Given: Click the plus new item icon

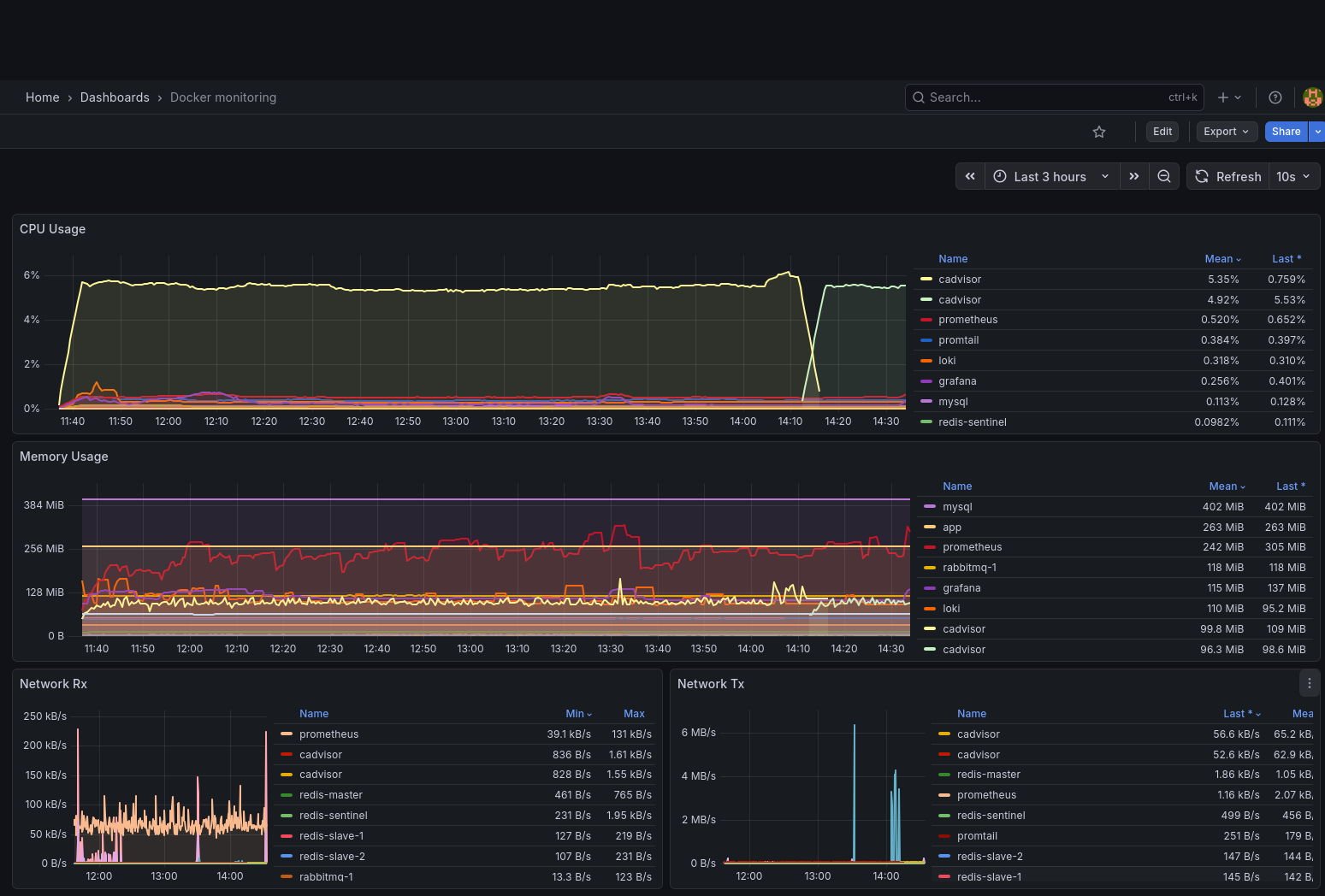Looking at the screenshot, I should [x=1229, y=97].
